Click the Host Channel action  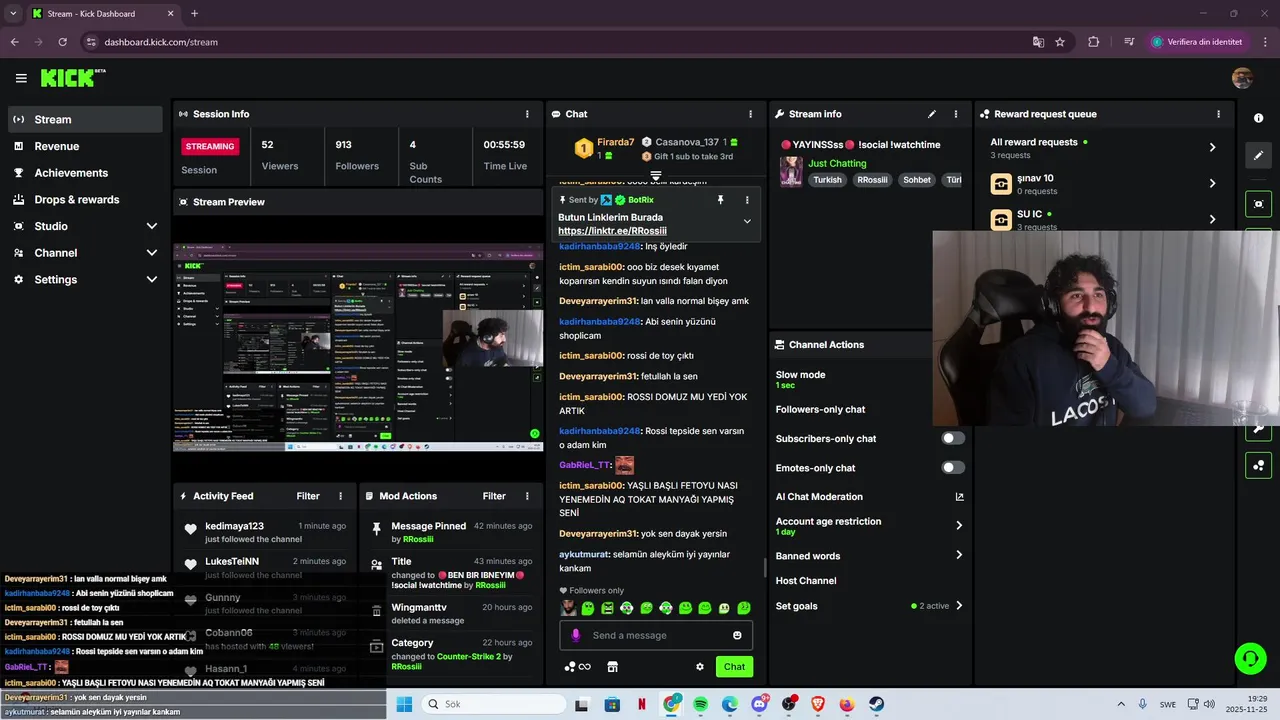pyautogui.click(x=806, y=580)
